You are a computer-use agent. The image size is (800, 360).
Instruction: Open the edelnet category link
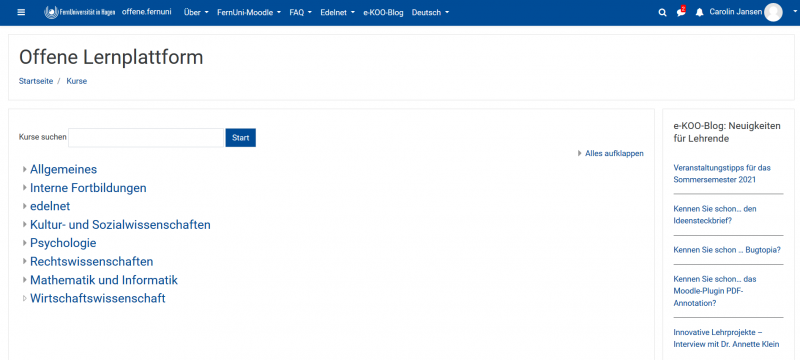tap(50, 206)
